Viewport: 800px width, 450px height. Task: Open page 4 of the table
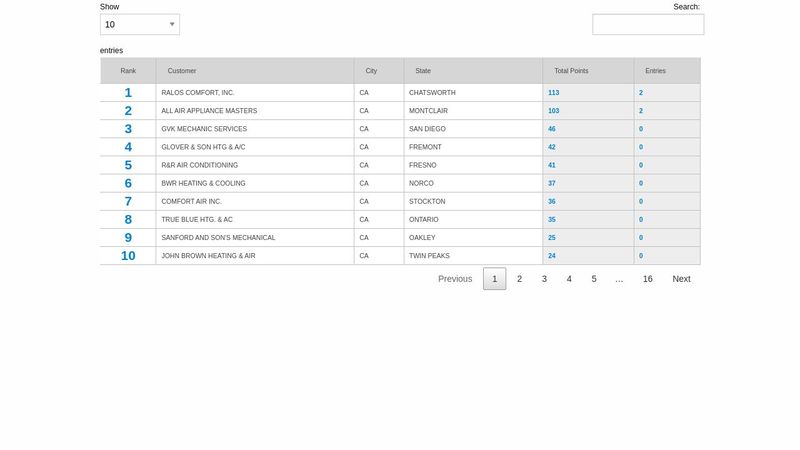(569, 279)
